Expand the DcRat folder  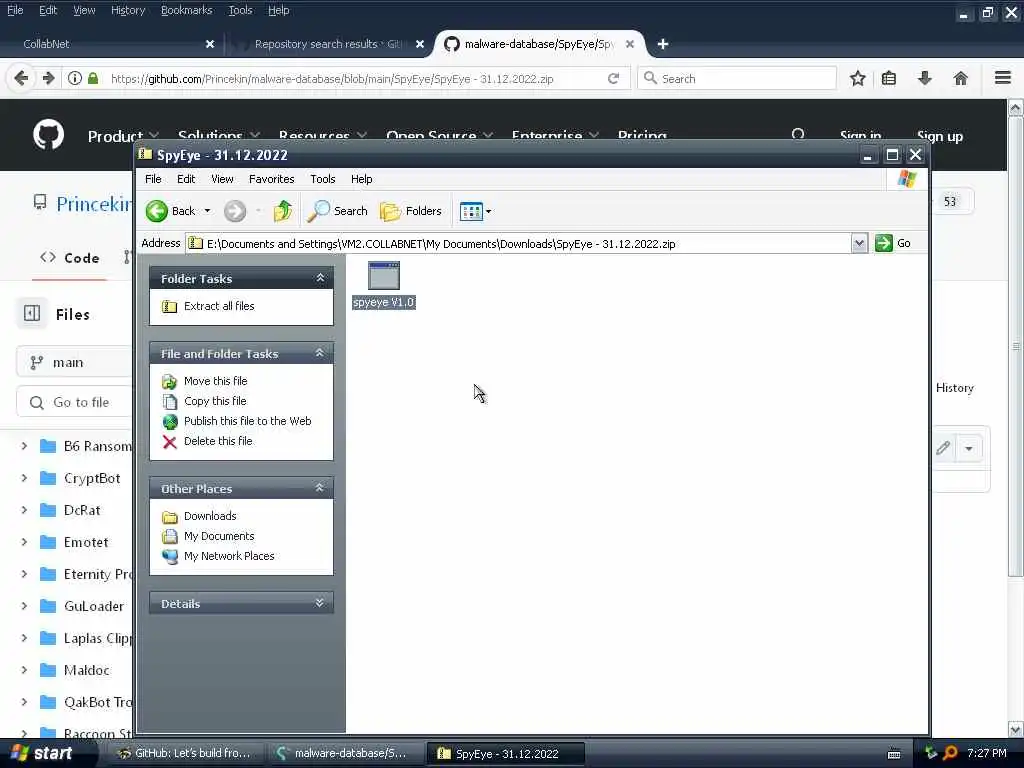(24, 510)
